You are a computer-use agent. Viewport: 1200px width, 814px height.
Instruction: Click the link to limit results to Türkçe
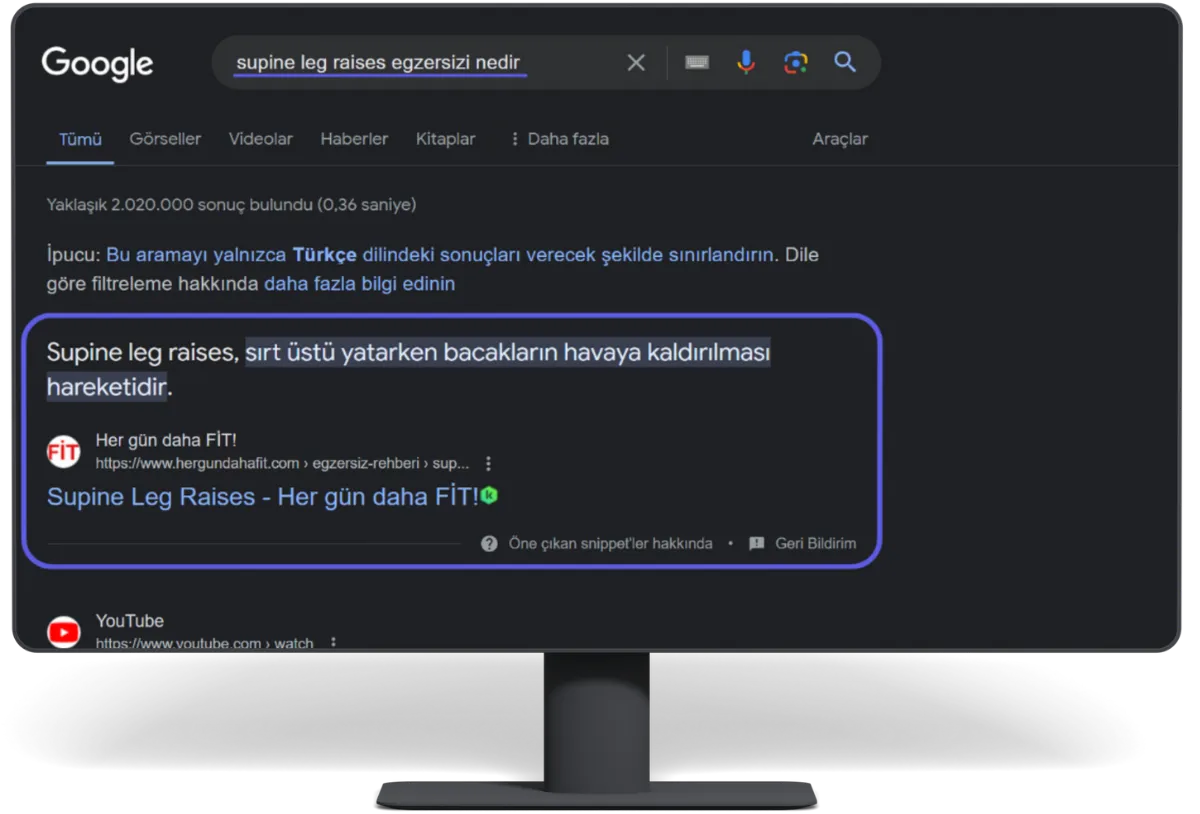point(440,255)
